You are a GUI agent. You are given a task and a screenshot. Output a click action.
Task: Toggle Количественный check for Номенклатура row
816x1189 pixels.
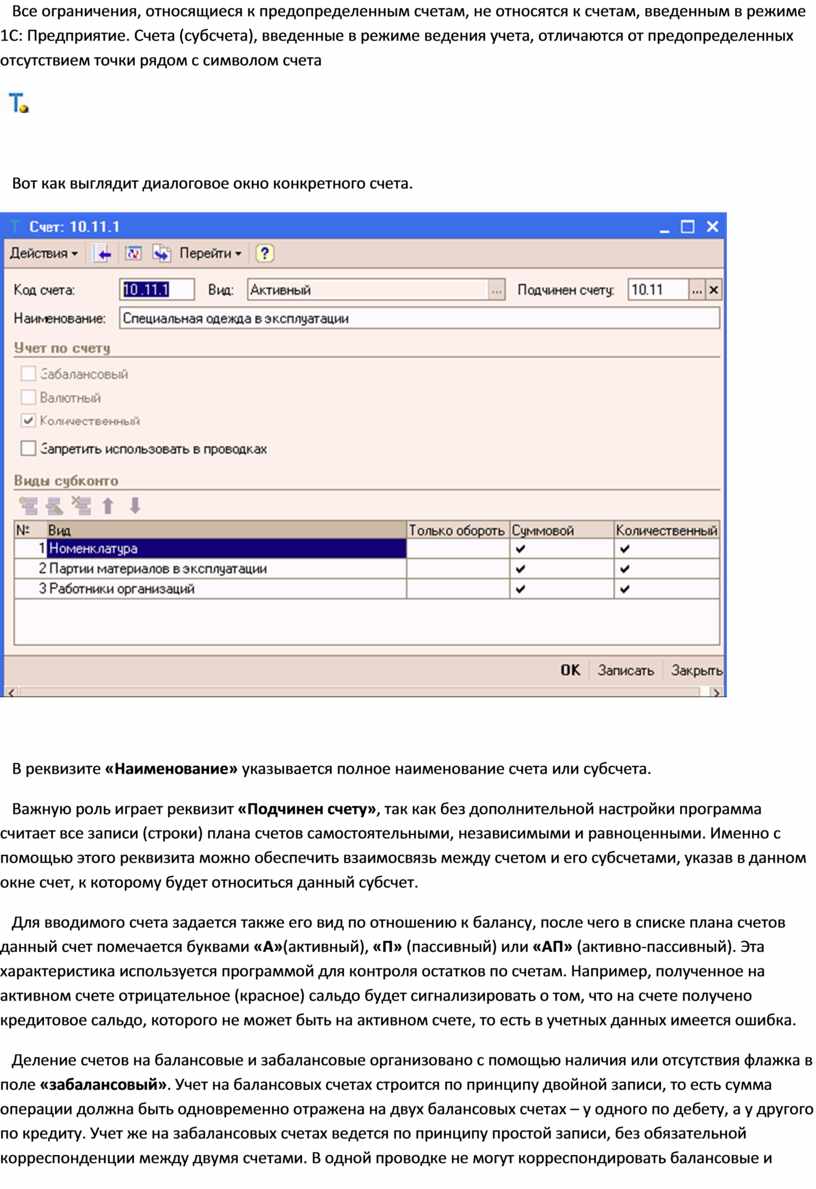[x=624, y=549]
